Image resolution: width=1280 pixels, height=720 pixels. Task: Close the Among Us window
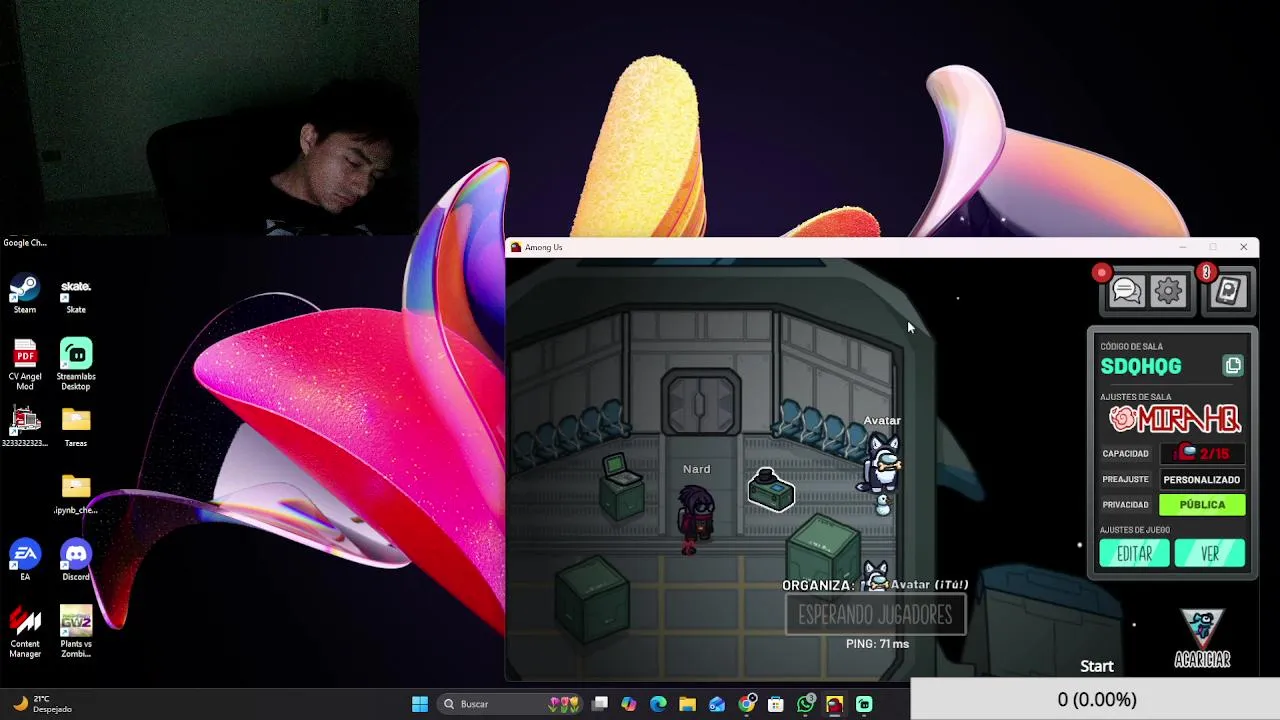1243,247
